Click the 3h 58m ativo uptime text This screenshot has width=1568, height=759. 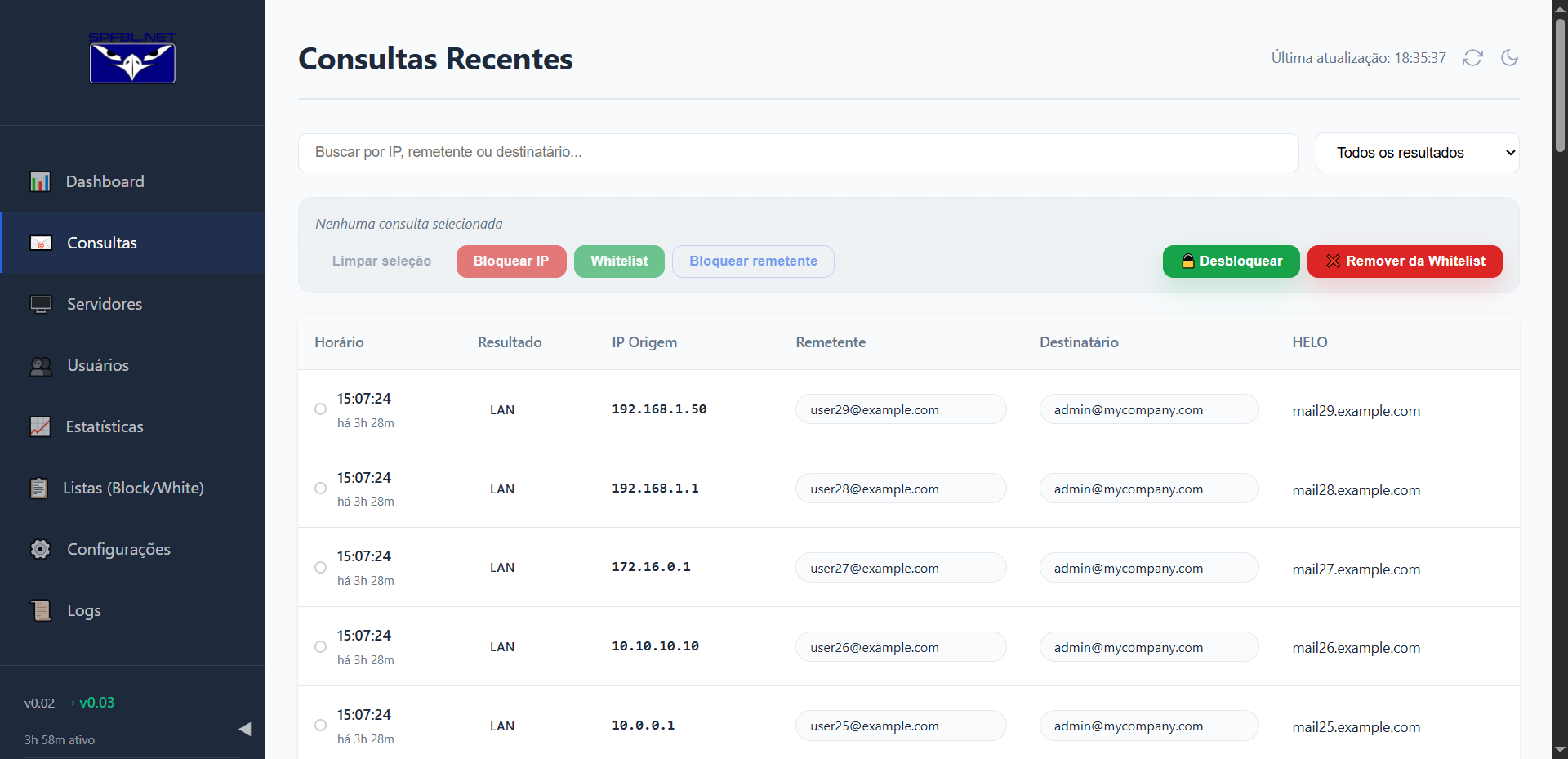click(x=60, y=740)
